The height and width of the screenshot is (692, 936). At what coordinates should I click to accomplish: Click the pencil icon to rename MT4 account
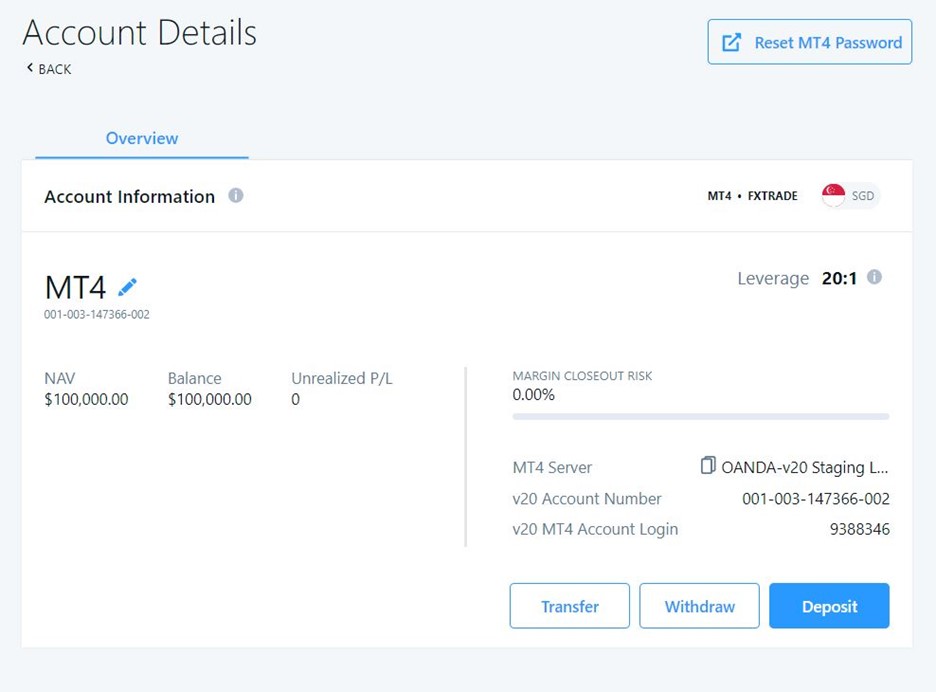(x=127, y=287)
